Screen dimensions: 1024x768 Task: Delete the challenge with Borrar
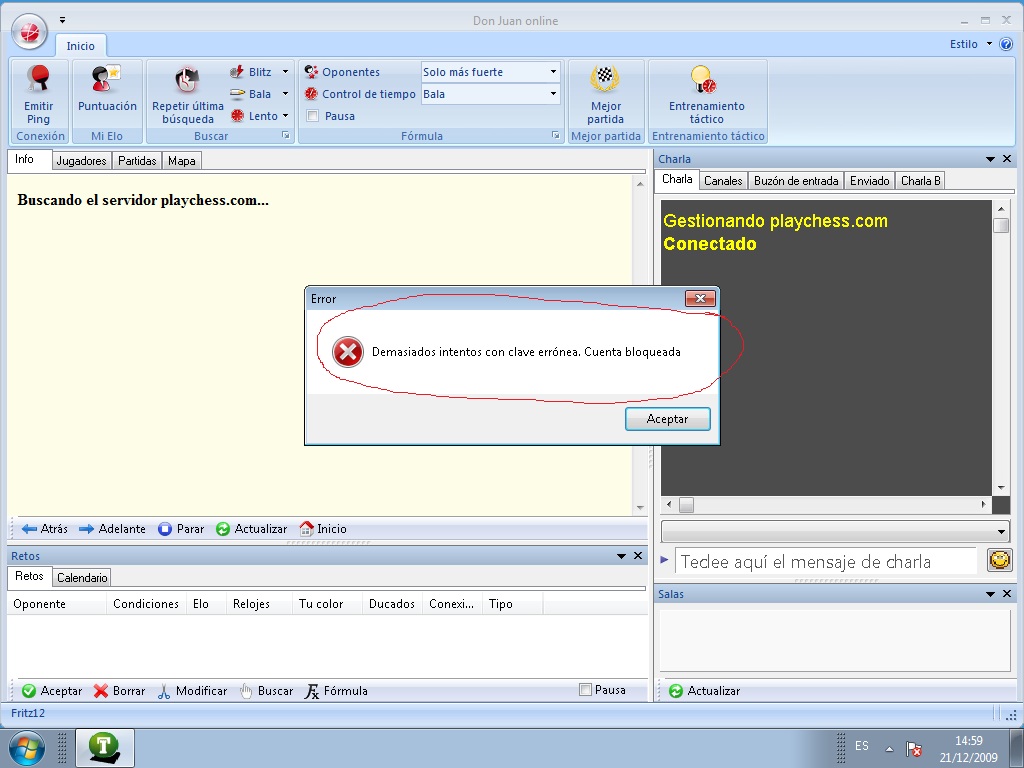click(x=120, y=691)
